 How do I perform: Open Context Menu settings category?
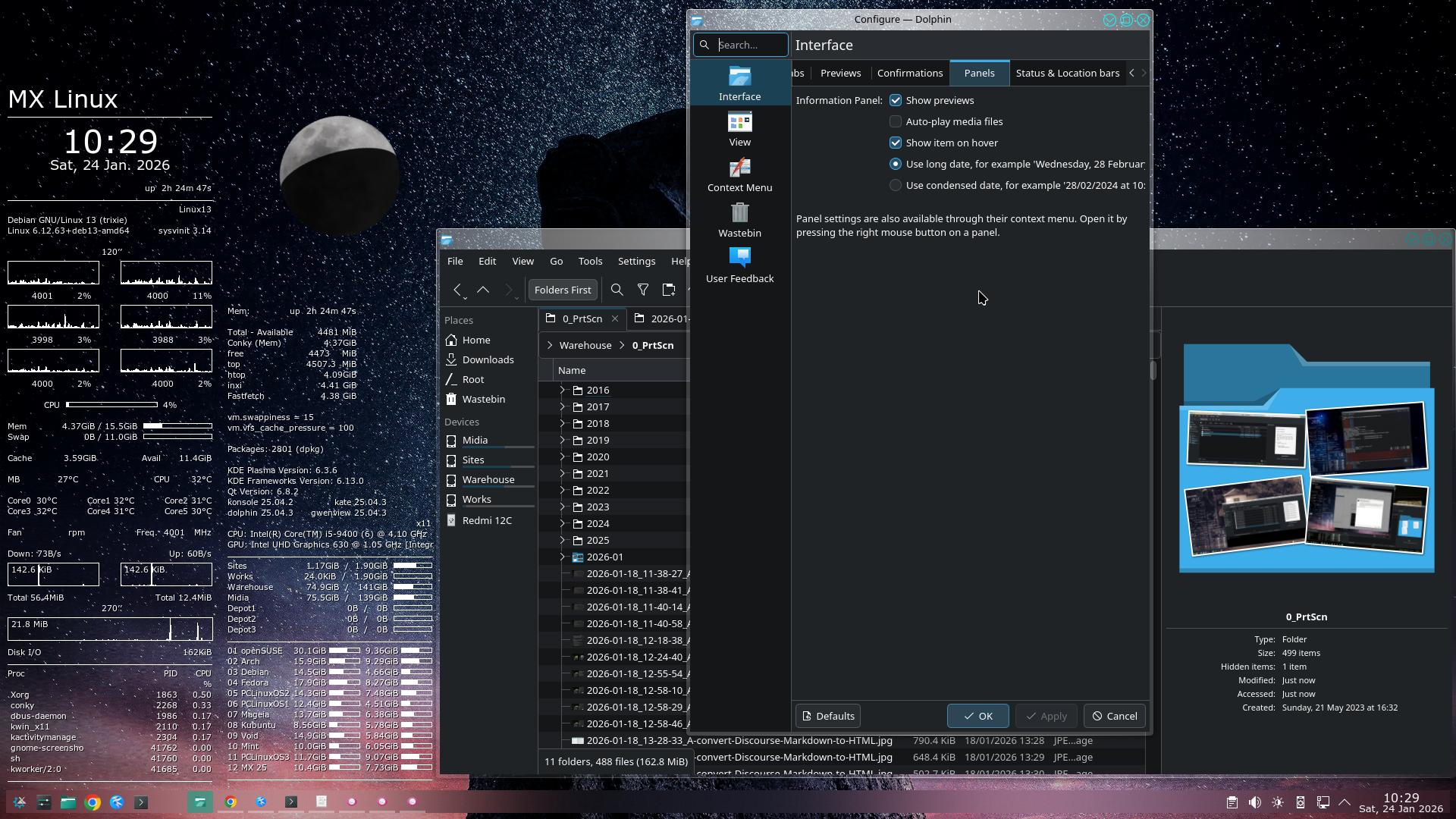point(739,174)
